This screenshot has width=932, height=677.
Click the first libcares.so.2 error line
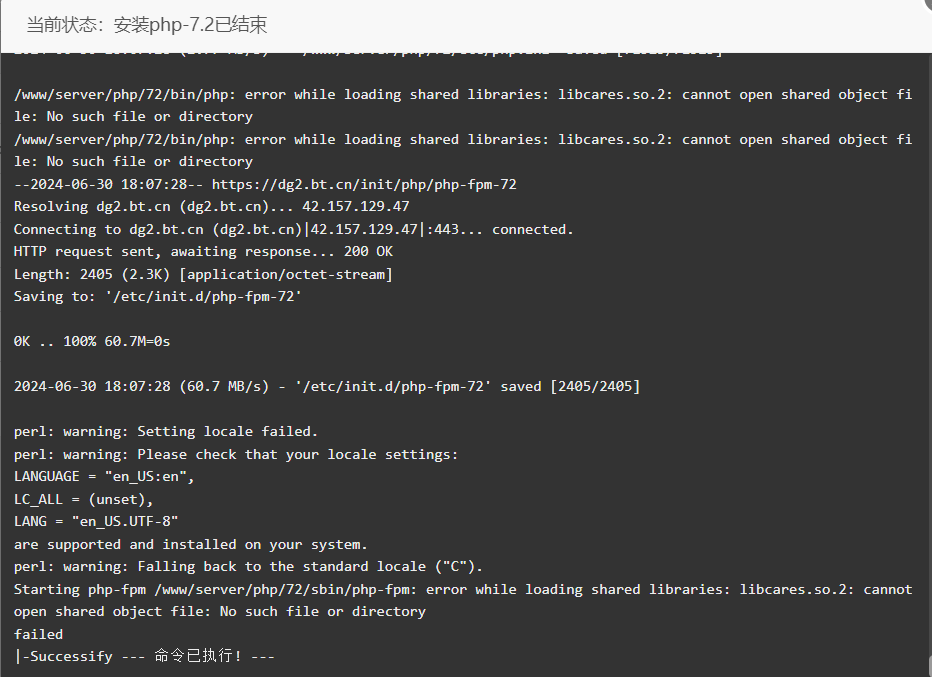coord(462,105)
